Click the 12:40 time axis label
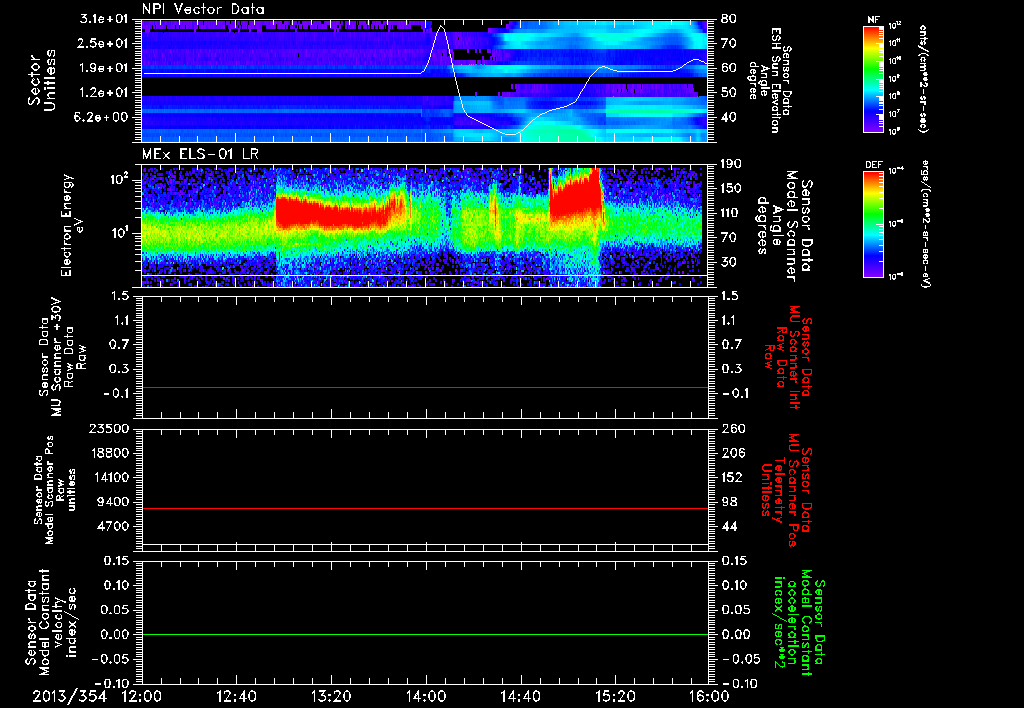The width and height of the screenshot is (1024, 708). pos(236,696)
